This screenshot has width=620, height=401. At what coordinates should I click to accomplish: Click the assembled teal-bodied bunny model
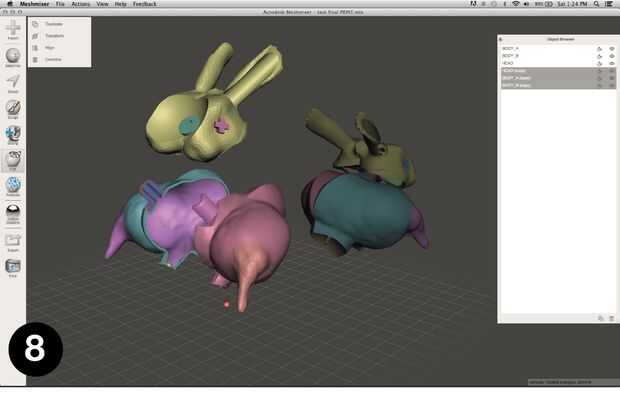pyautogui.click(x=362, y=210)
